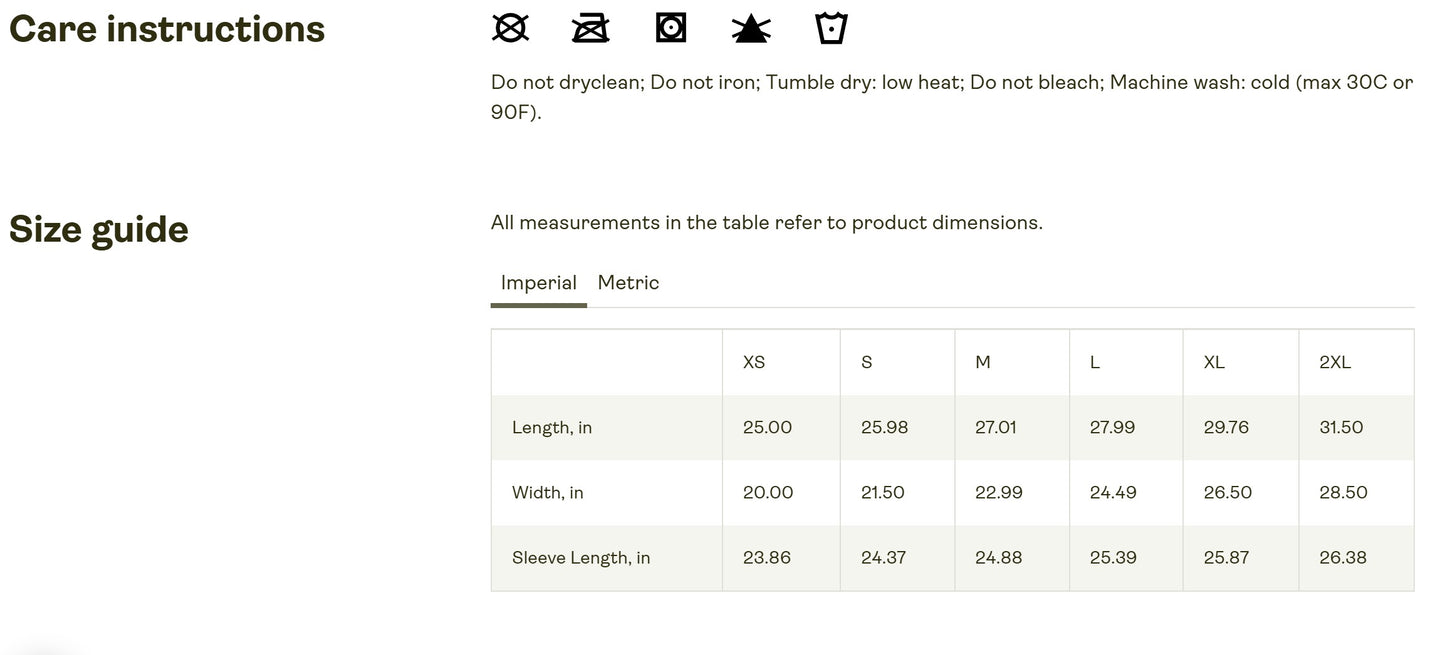Select the Length, in row label

tap(552, 427)
